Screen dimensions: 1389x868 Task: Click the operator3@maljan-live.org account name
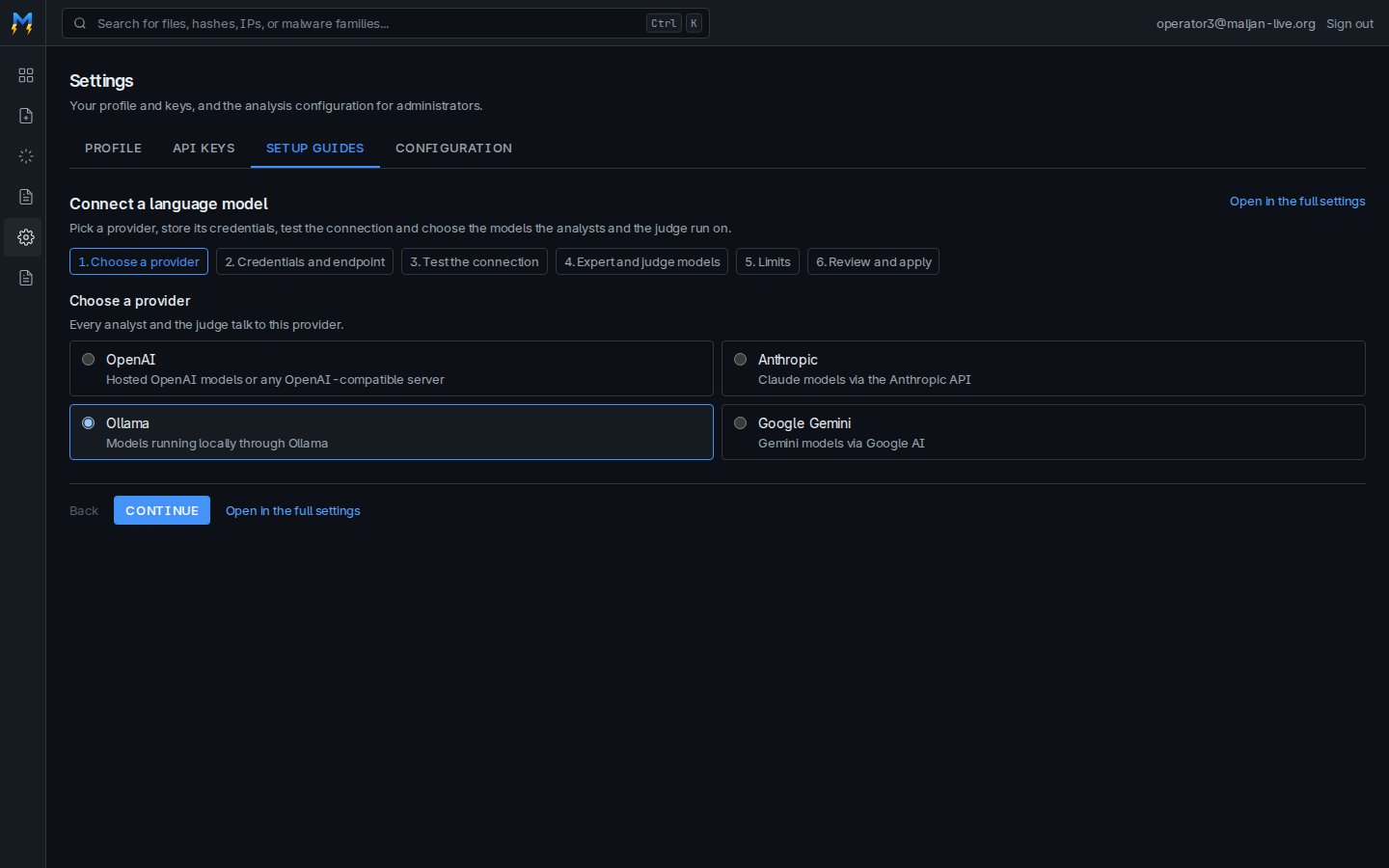(x=1236, y=23)
